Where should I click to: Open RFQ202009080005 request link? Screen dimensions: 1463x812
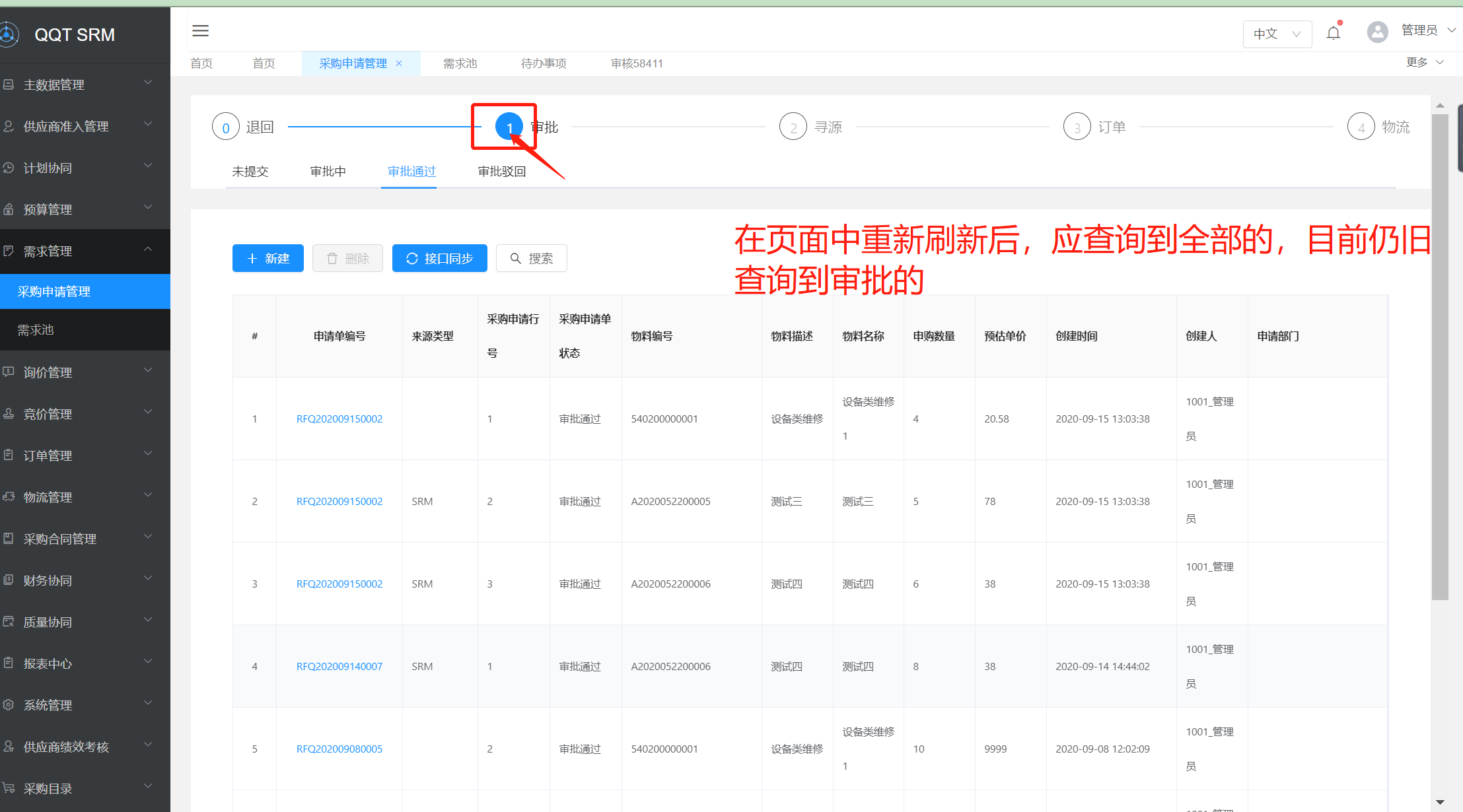tap(339, 749)
